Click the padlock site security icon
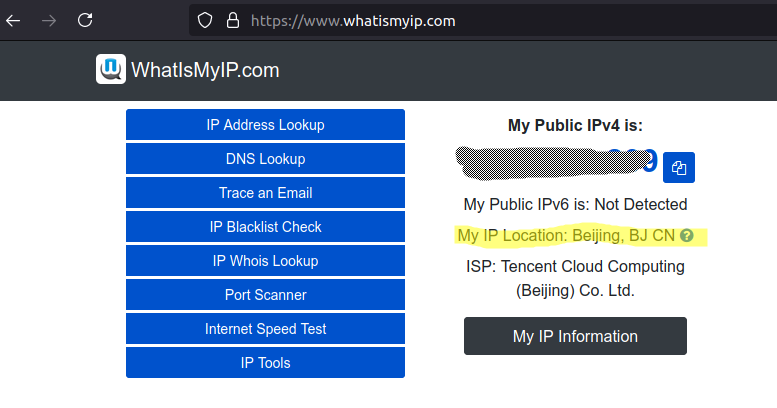The image size is (777, 408). [232, 19]
